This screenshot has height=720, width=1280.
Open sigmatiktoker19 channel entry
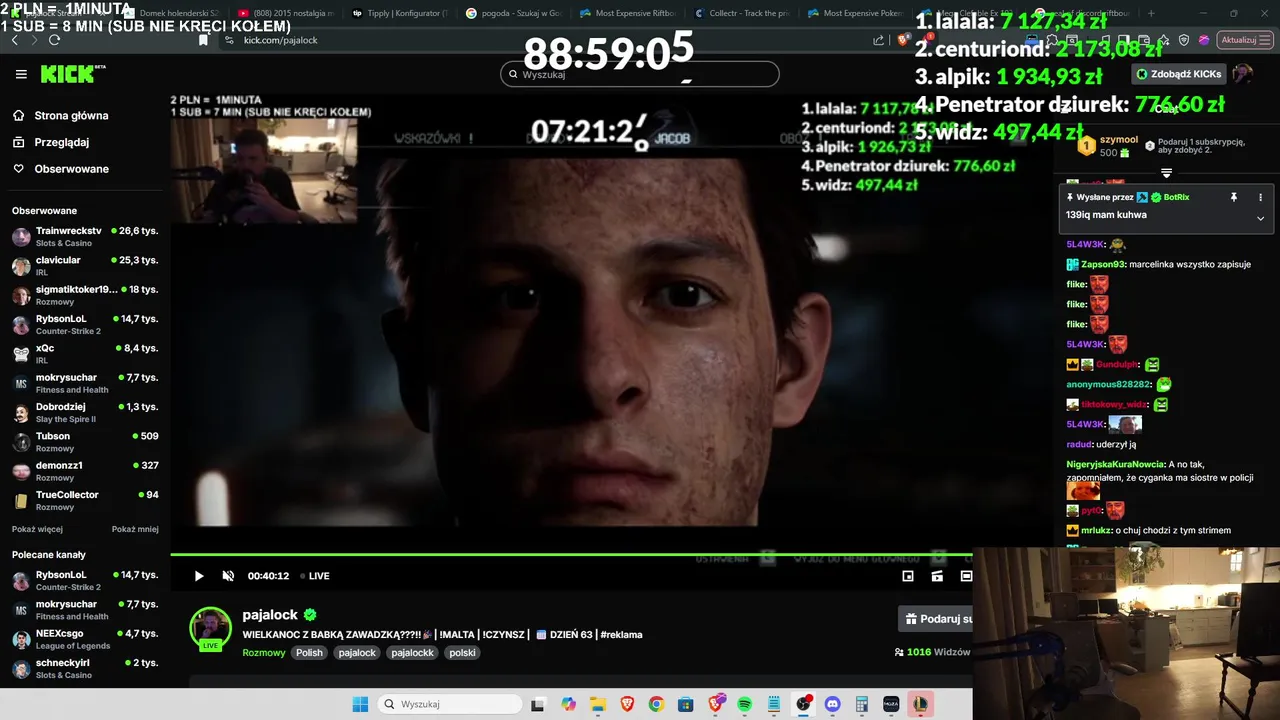(x=85, y=295)
